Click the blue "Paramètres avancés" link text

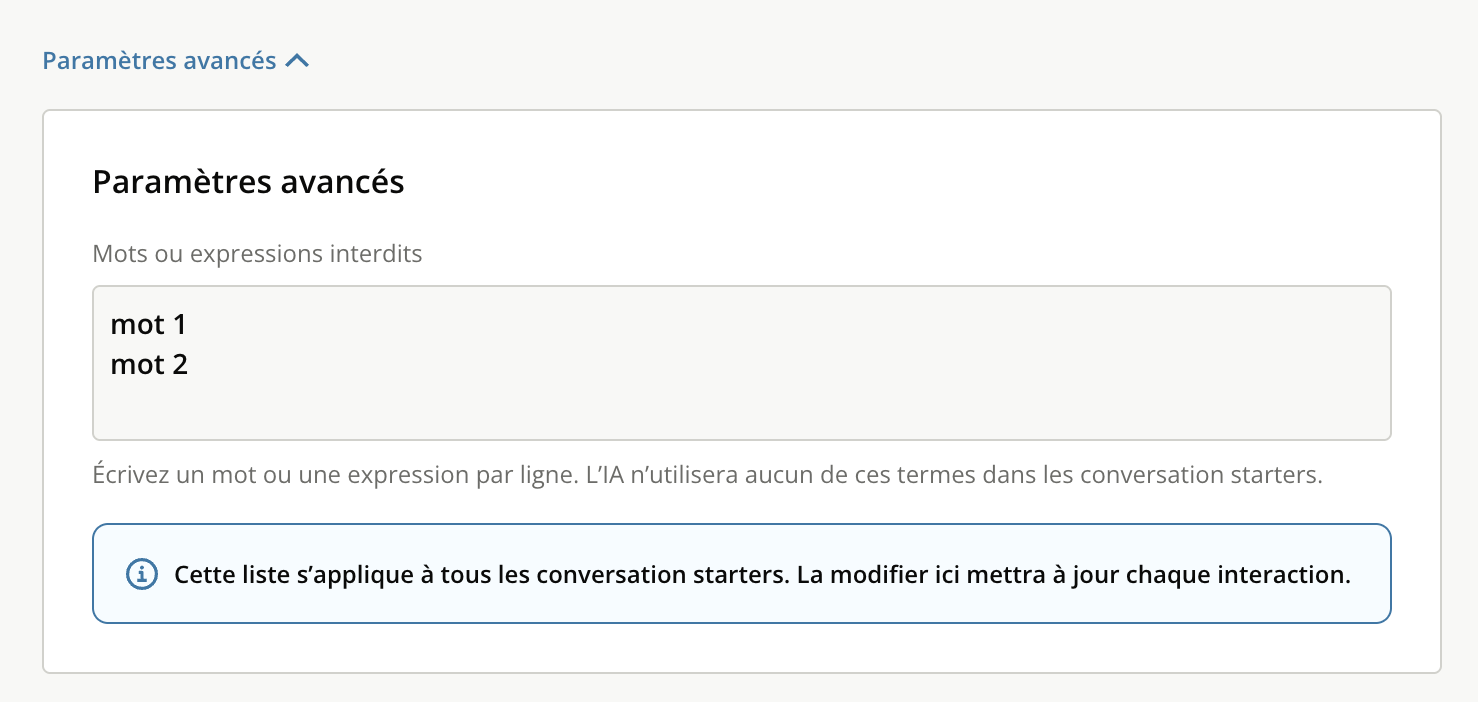(159, 61)
